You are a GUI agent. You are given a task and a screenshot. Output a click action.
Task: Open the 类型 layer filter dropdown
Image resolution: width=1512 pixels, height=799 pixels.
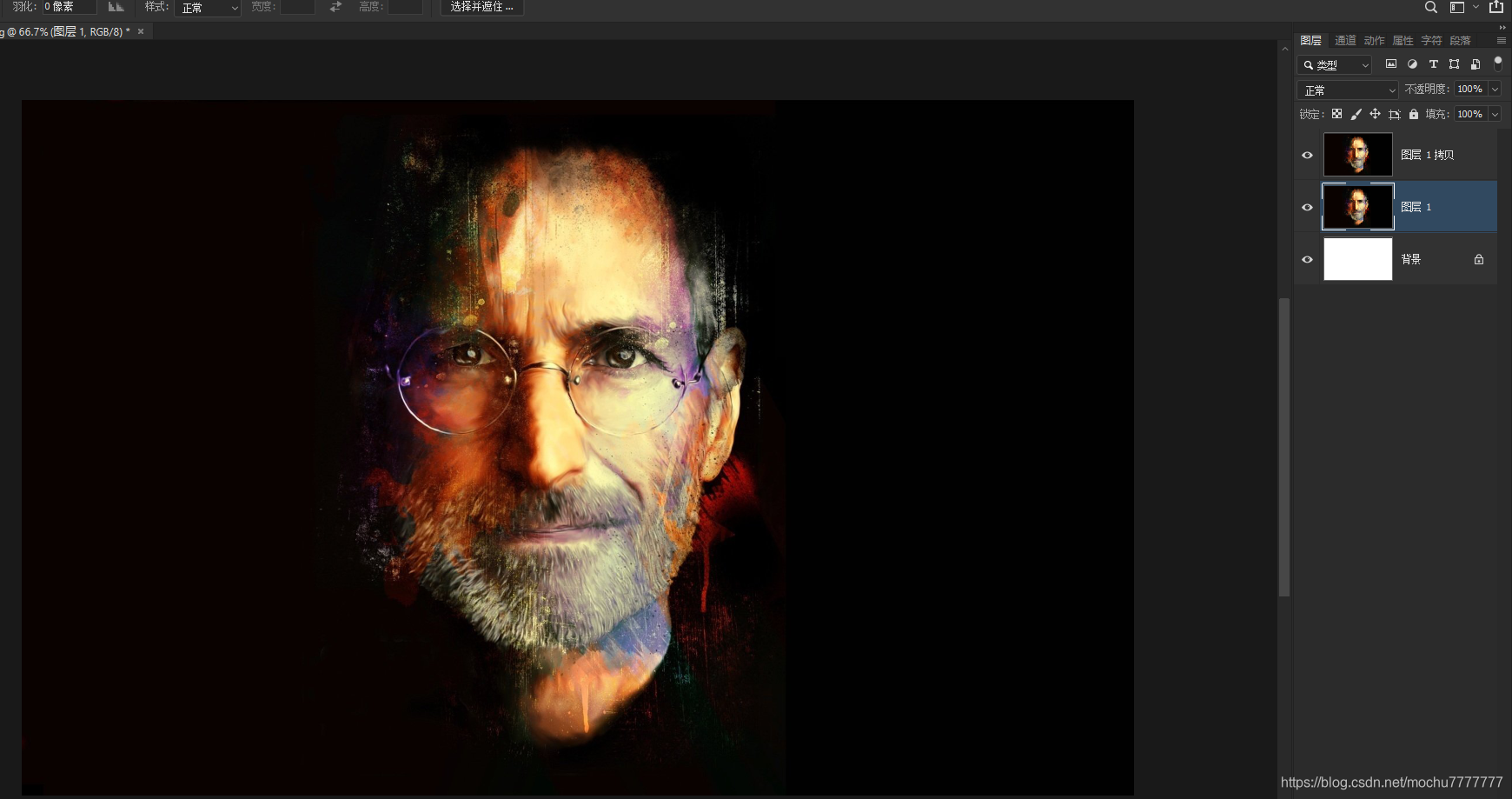tap(1334, 65)
